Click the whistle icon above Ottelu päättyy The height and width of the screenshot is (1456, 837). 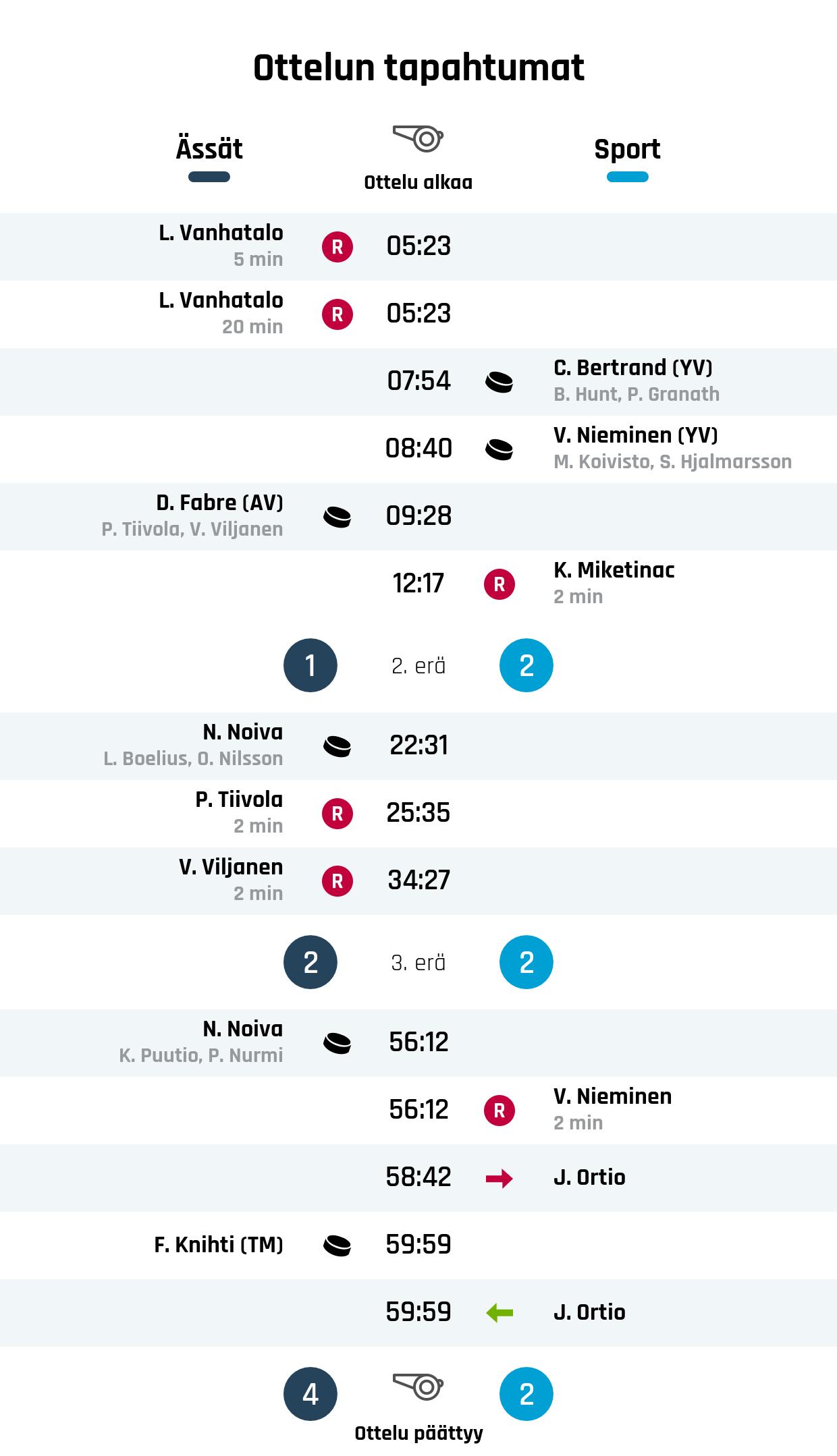click(418, 1386)
